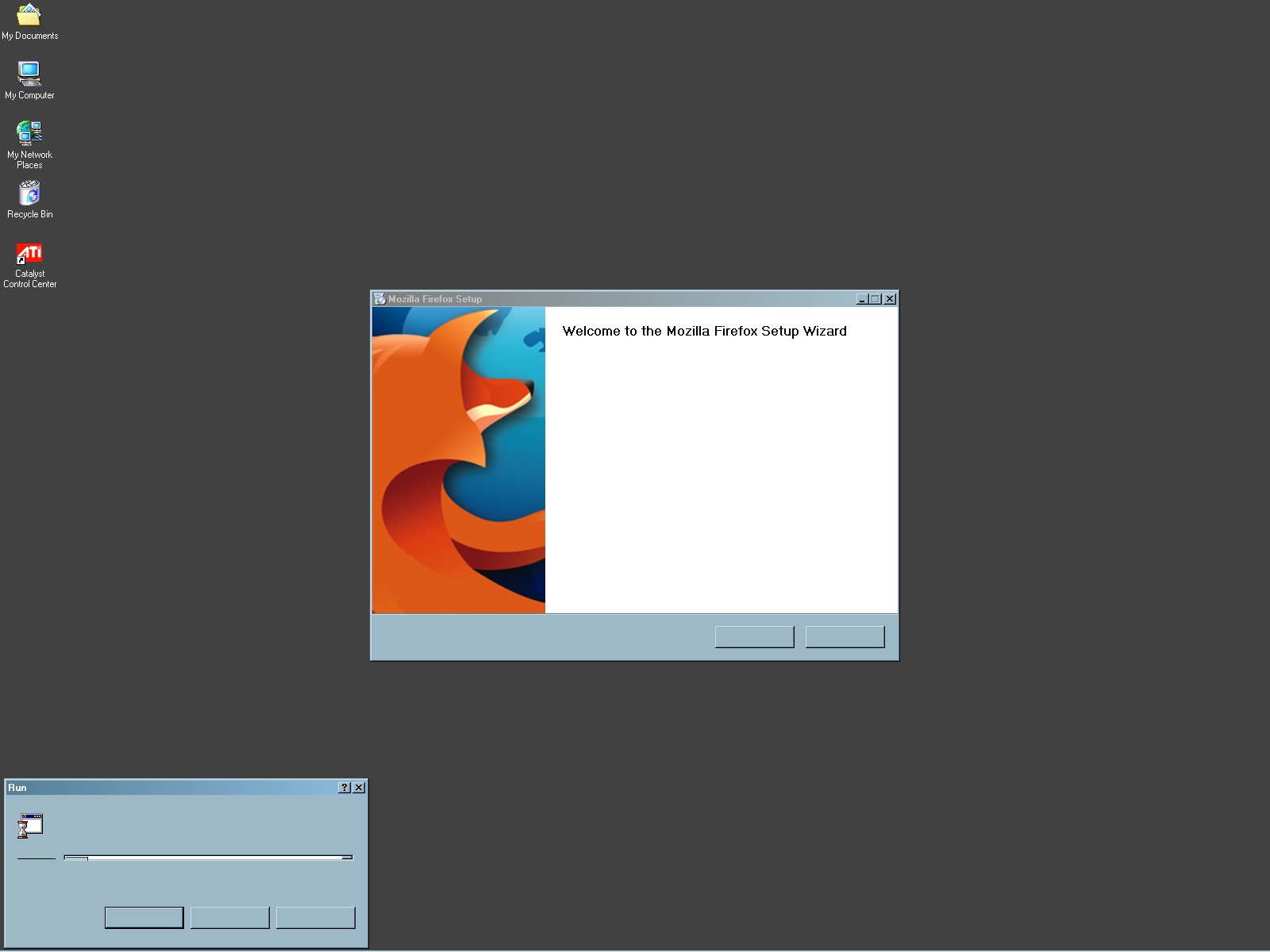Open the dropdown arrow of Run's command box
This screenshot has height=952, width=1270.
pyautogui.click(x=348, y=858)
